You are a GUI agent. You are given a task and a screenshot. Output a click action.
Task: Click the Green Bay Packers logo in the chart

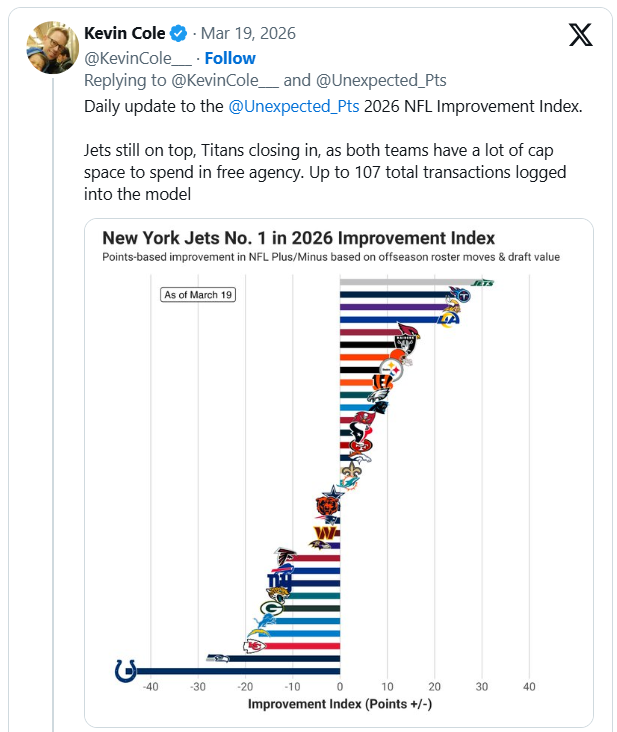[271, 607]
